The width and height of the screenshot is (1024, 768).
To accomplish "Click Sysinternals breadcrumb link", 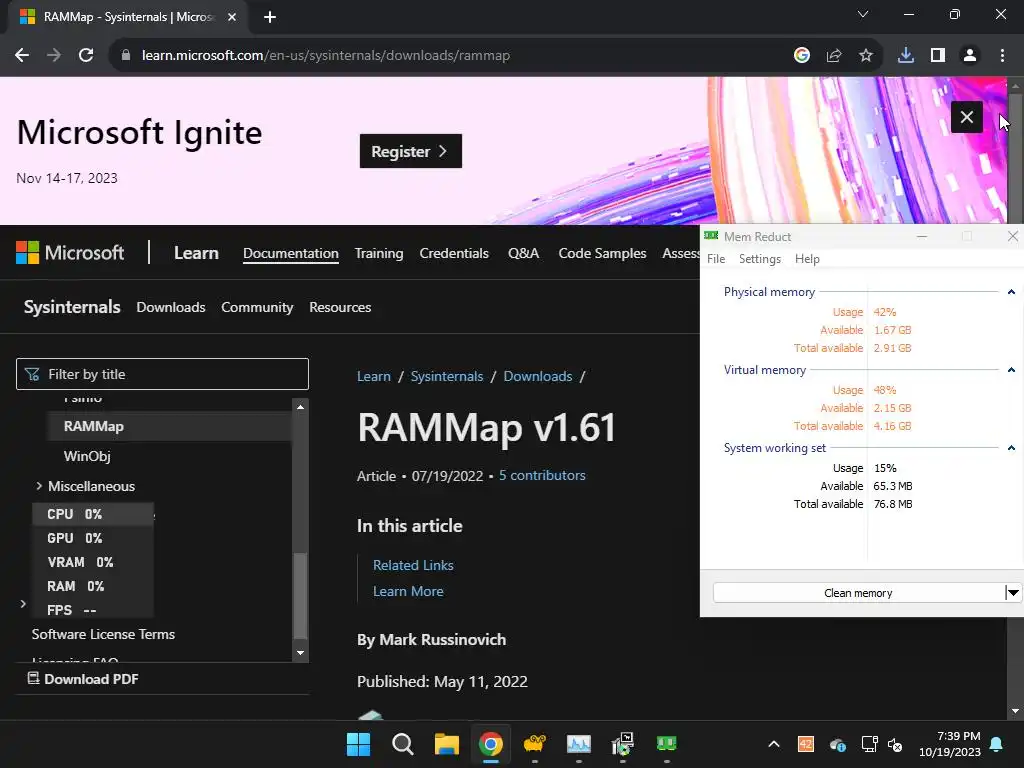I will coord(447,376).
